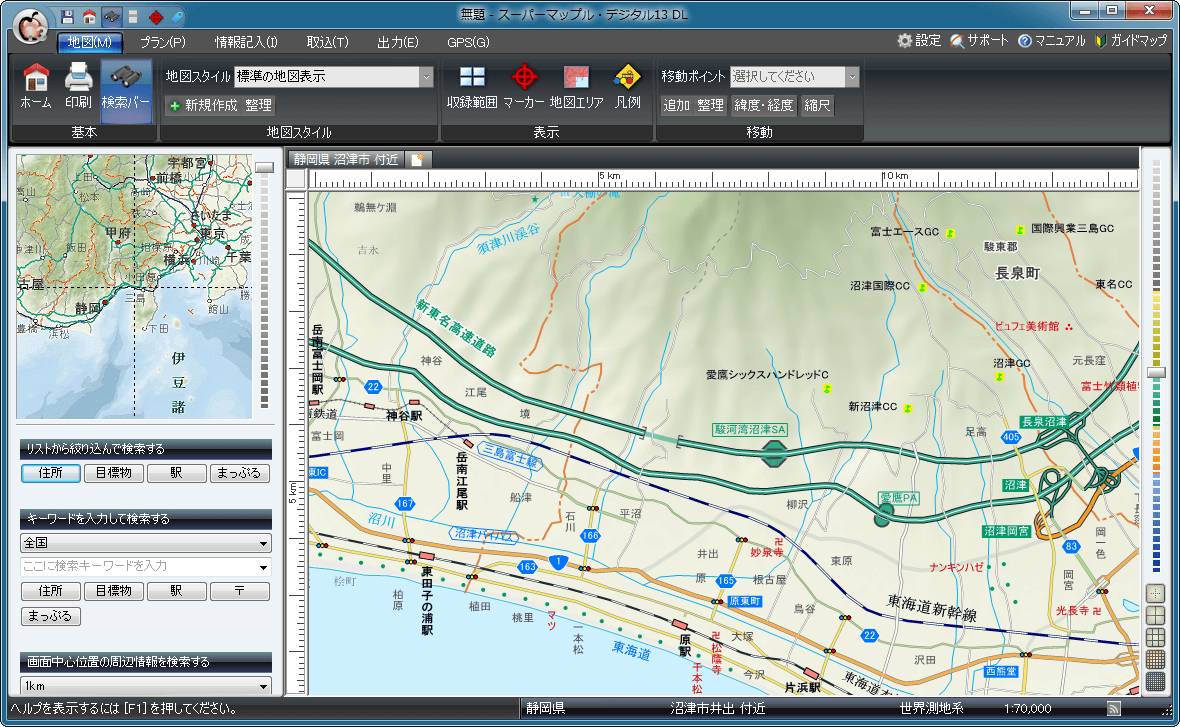Open ガイドマップ guide map

point(1130,41)
